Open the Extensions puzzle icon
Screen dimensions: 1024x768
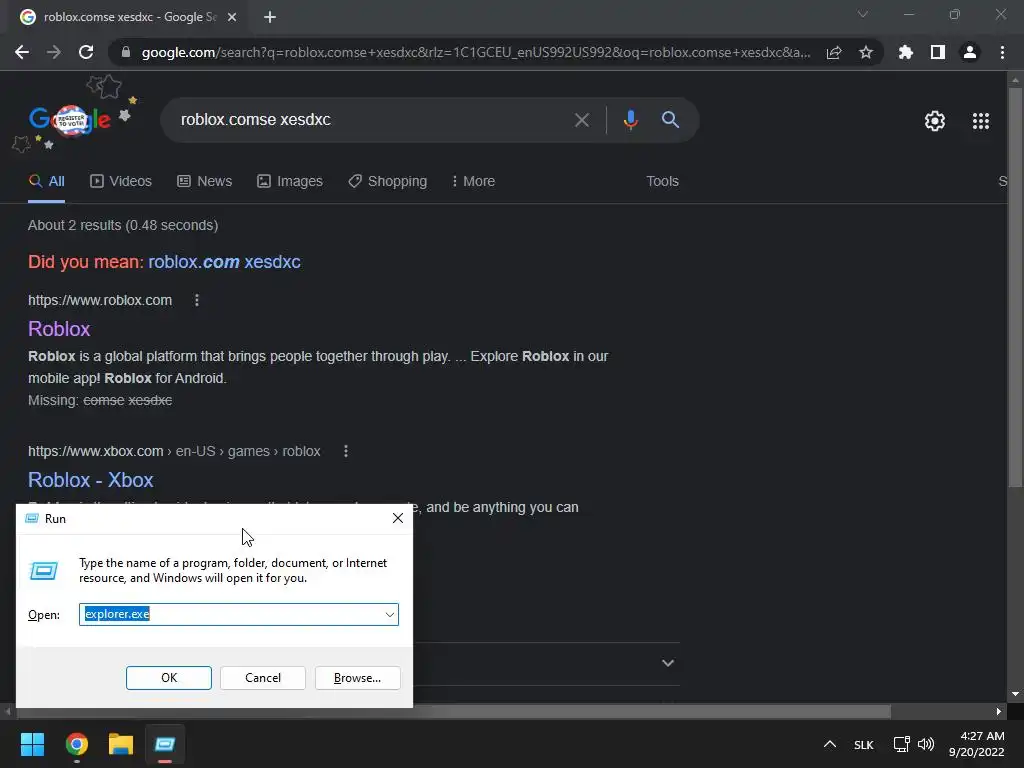coord(905,52)
